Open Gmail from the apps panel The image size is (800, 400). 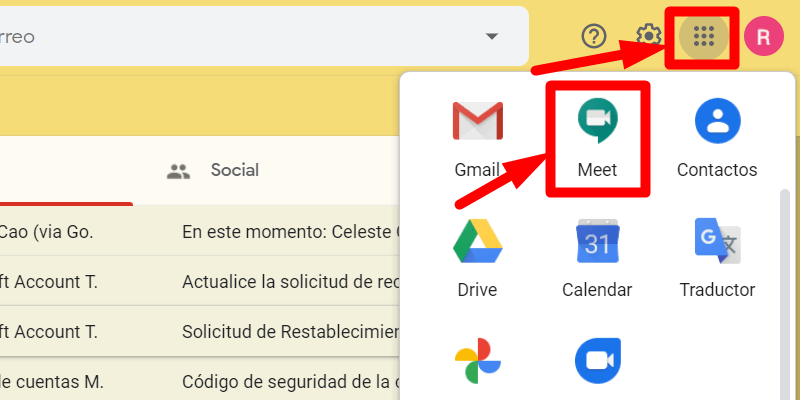[x=478, y=139]
